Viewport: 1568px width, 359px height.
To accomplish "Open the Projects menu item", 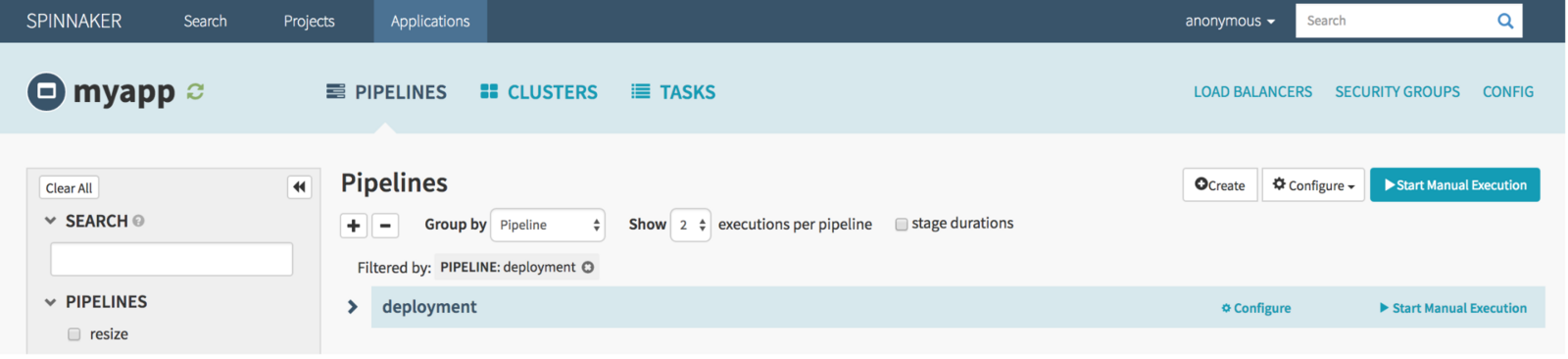I will (x=309, y=21).
